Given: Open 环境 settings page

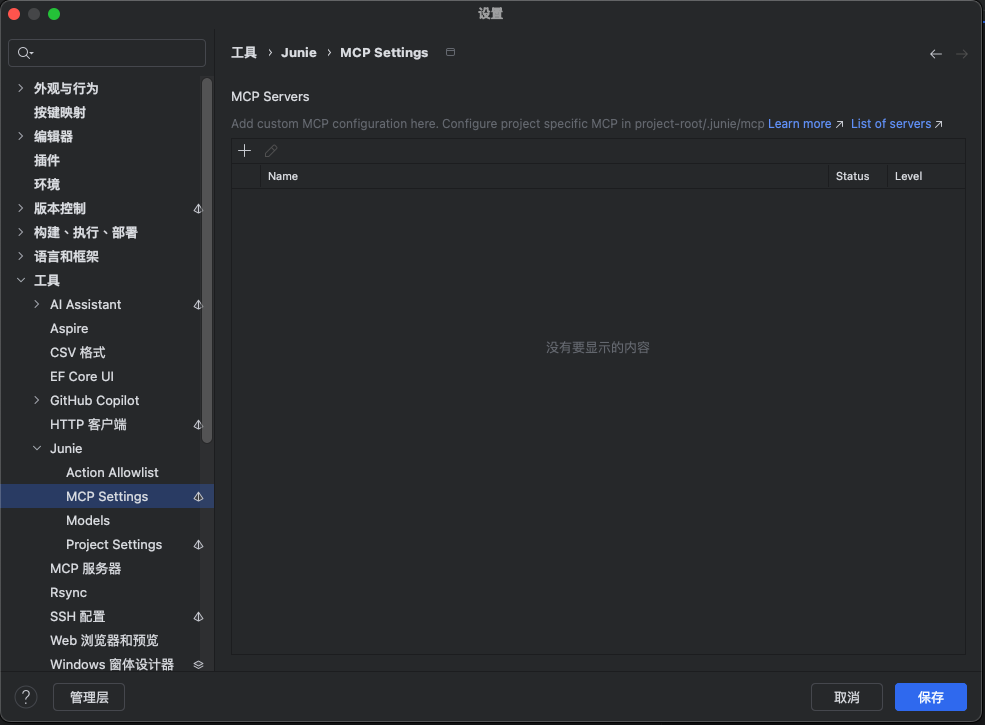Looking at the screenshot, I should (46, 184).
